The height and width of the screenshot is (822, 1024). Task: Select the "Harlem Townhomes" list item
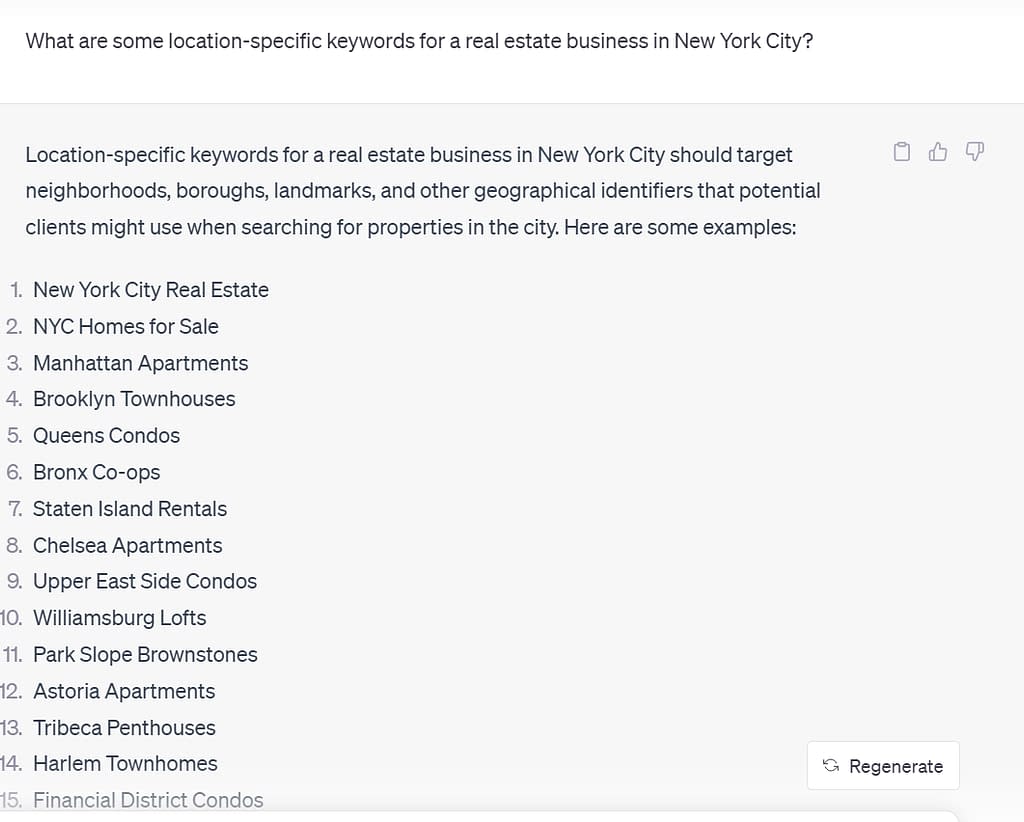(125, 764)
